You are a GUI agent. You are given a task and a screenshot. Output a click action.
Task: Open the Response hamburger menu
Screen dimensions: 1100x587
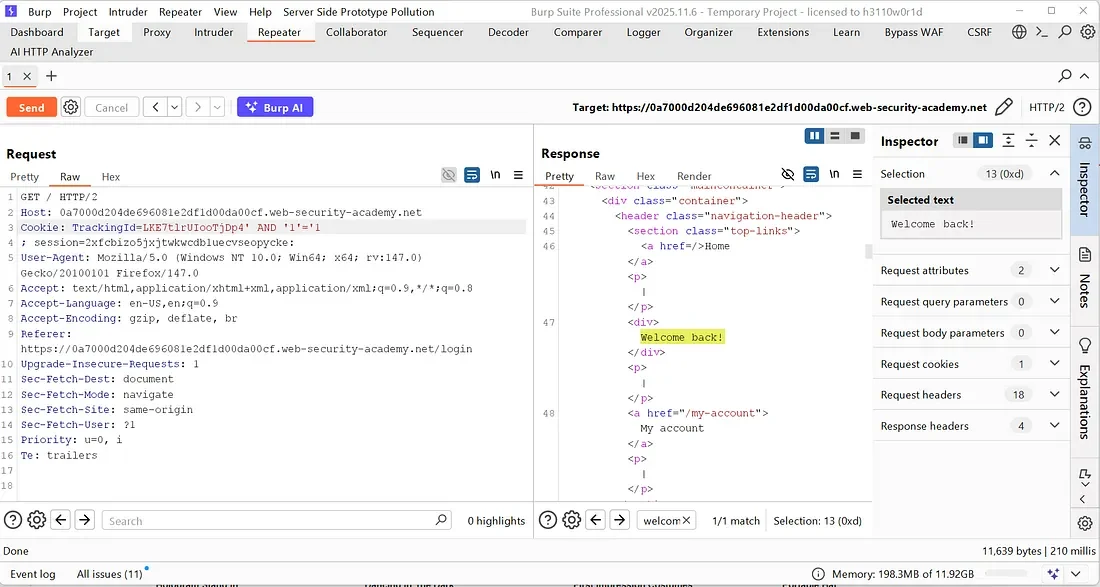857,175
